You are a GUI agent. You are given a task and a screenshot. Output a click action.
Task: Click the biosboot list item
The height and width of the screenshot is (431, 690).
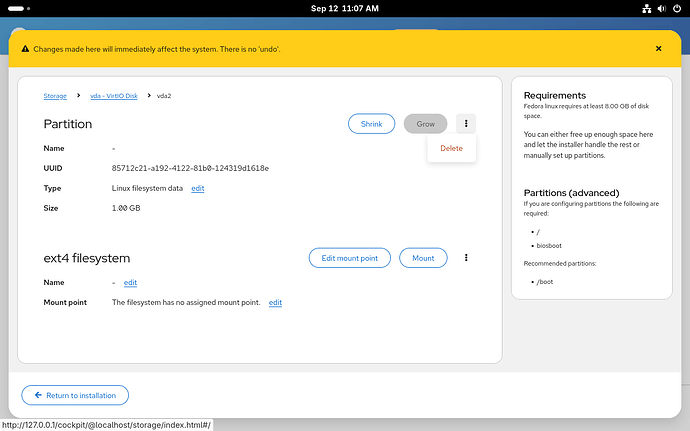click(549, 246)
